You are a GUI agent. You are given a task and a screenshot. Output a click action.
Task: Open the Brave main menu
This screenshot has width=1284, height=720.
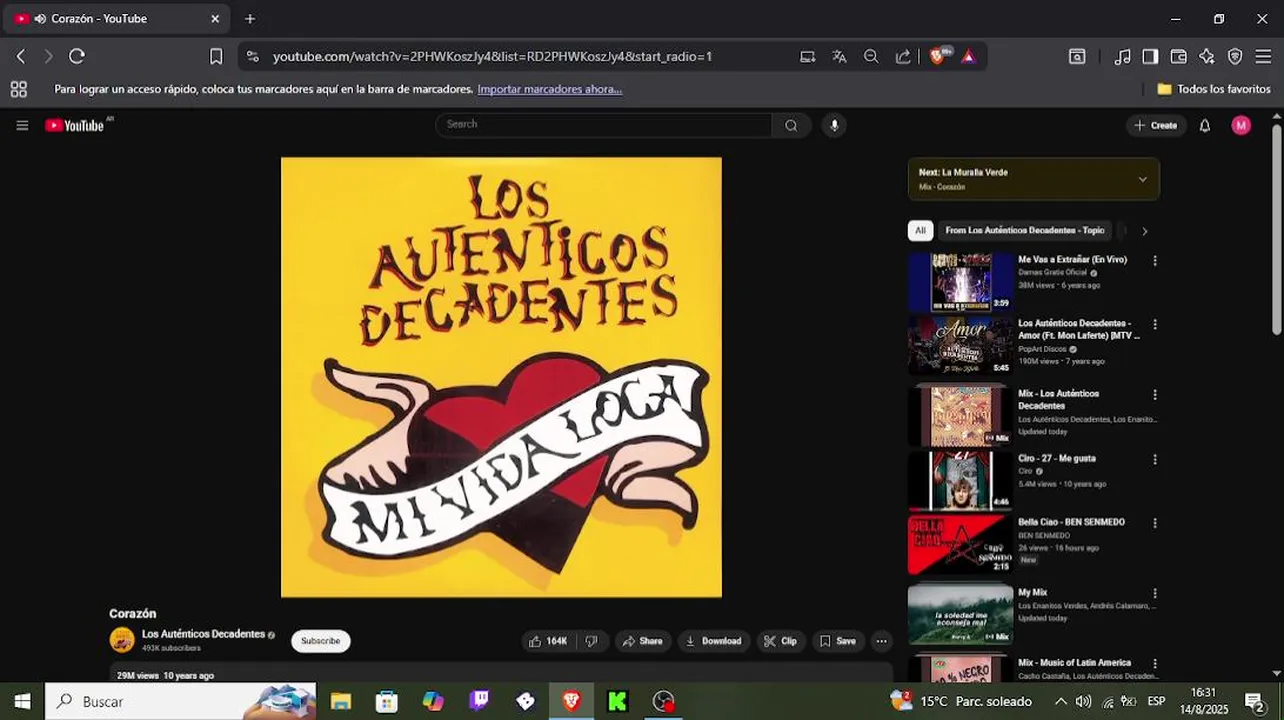pos(1263,57)
